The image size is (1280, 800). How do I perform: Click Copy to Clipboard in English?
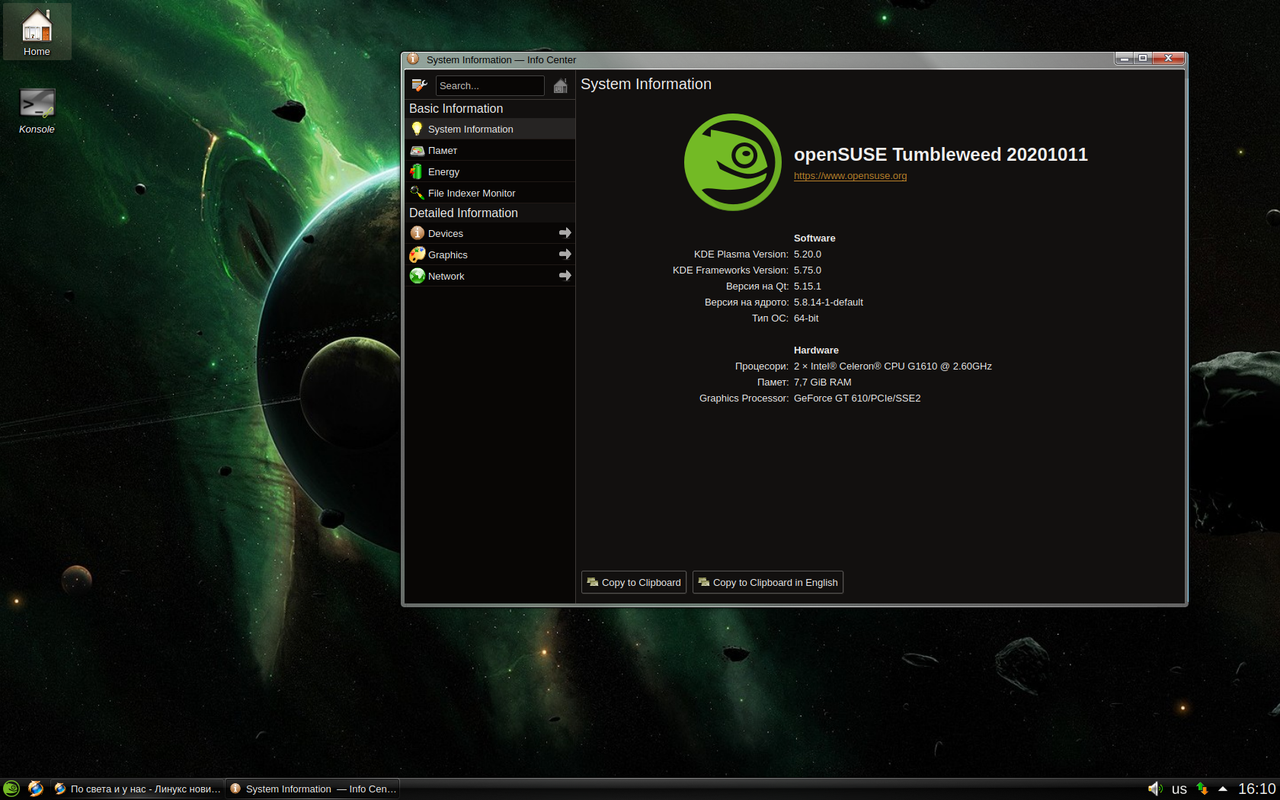click(x=768, y=582)
